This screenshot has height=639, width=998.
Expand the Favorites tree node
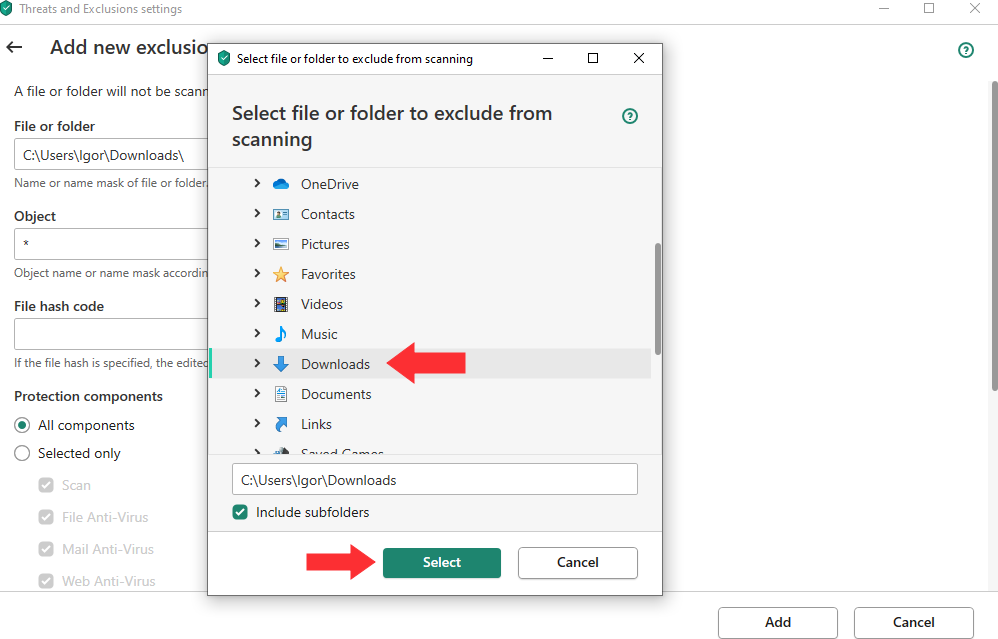[x=257, y=273]
